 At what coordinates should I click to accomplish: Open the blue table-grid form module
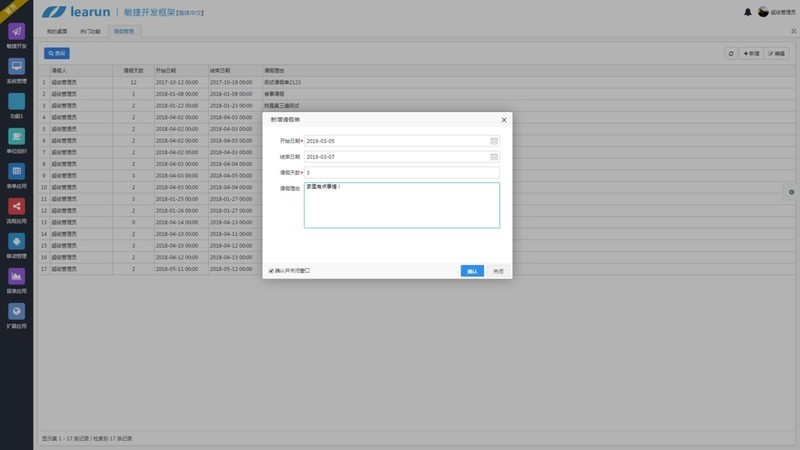click(16, 171)
